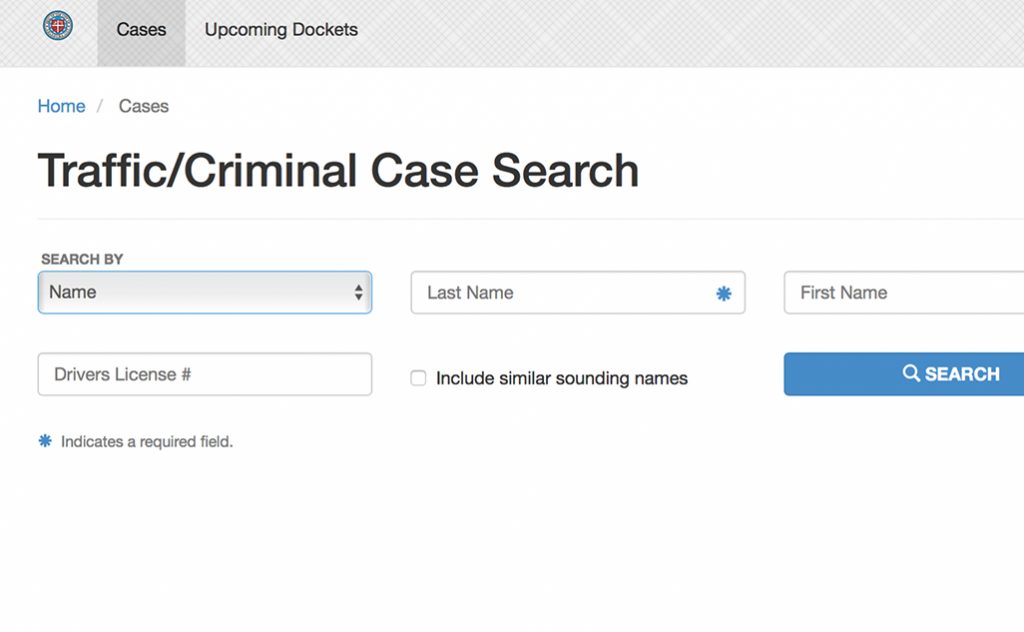Switch to the Upcoming Dockets tab

281,30
